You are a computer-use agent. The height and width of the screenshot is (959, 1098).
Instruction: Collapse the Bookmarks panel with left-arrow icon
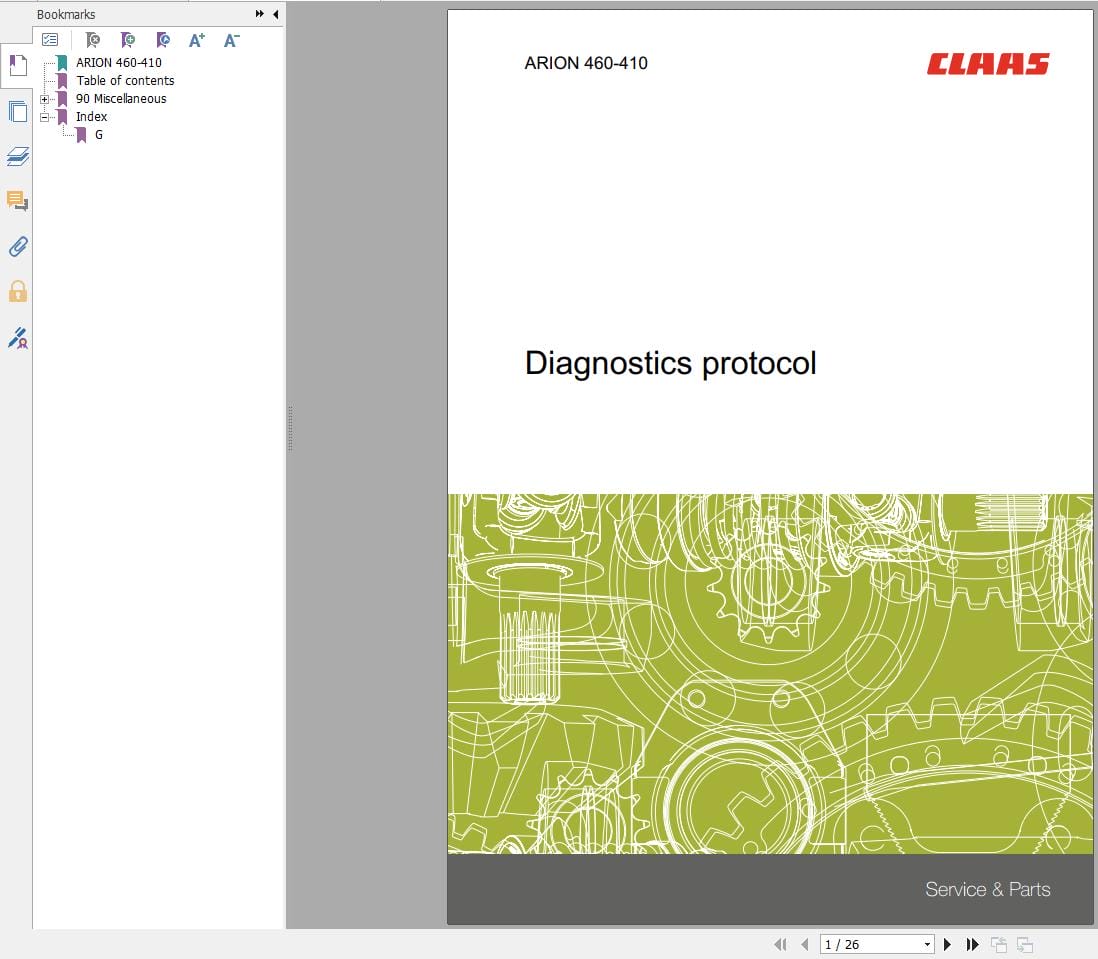pos(276,14)
